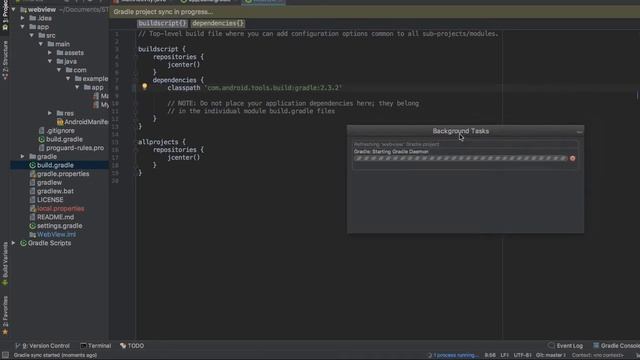The width and height of the screenshot is (640, 360).
Task: Click the lightbulb intention icon
Action: (144, 87)
